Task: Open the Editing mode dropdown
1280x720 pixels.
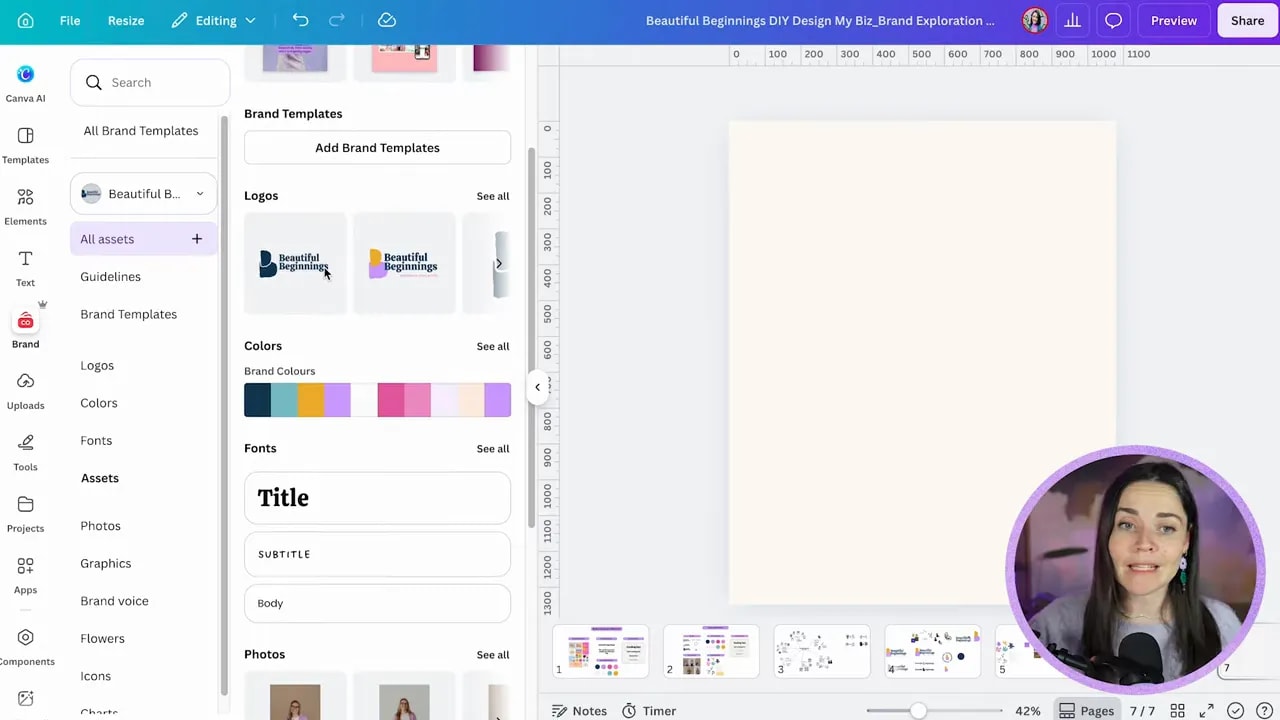Action: click(x=214, y=20)
